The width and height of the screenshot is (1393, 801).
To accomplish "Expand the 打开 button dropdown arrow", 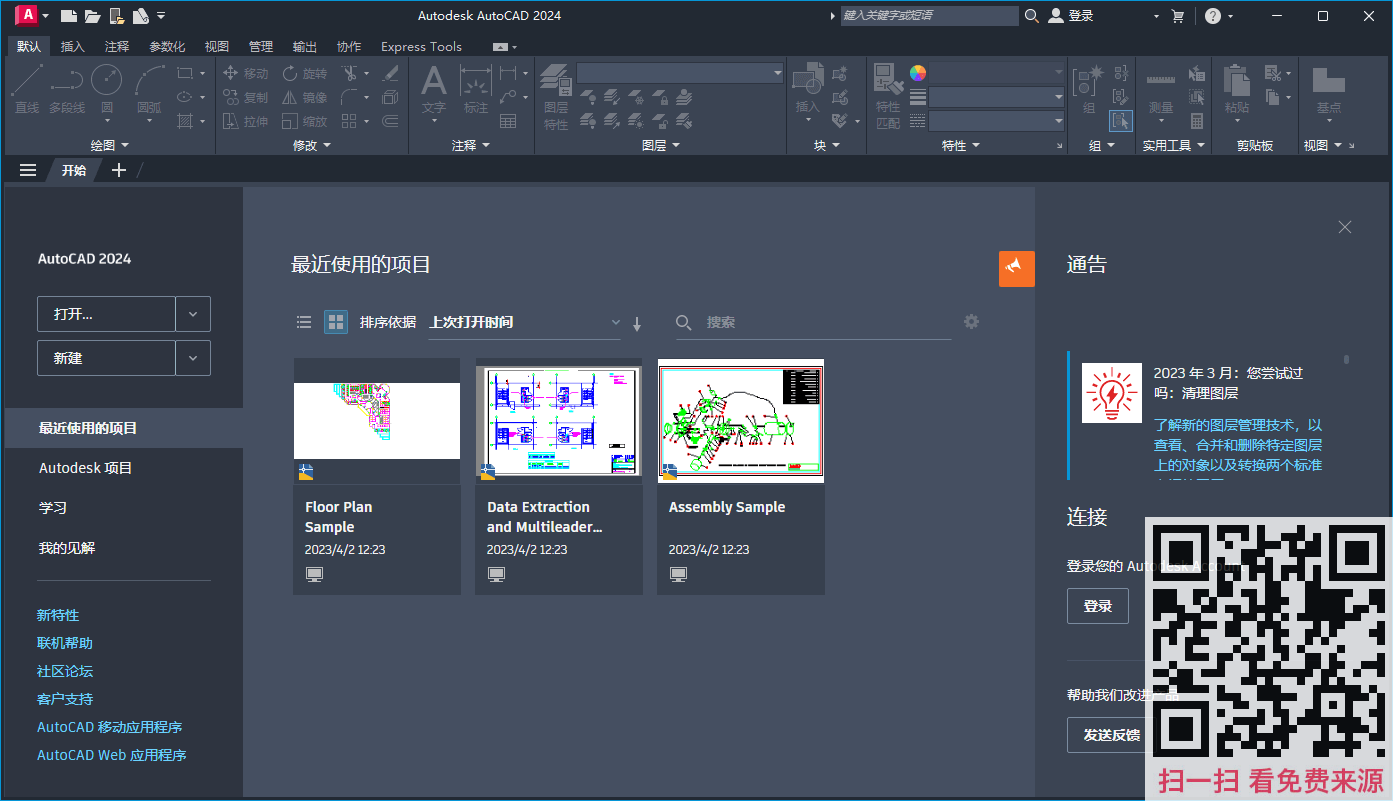I will 193,314.
